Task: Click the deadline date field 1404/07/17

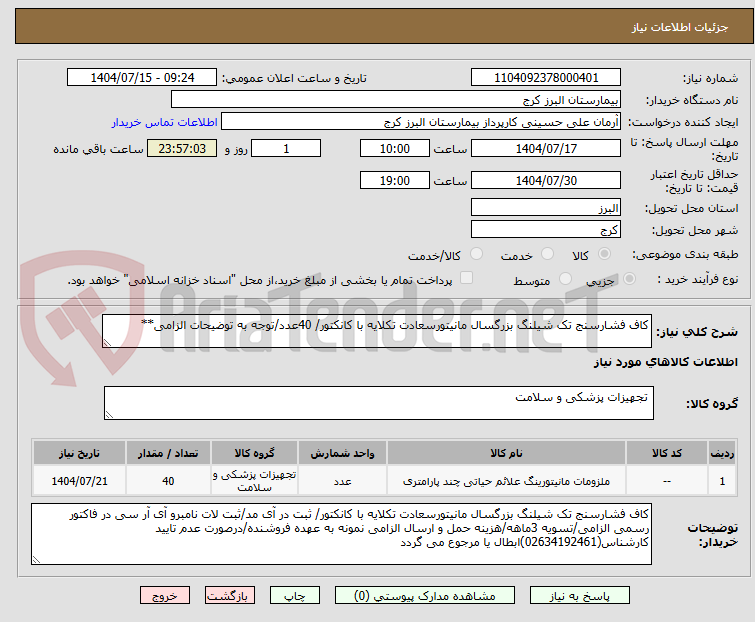Action: point(546,148)
